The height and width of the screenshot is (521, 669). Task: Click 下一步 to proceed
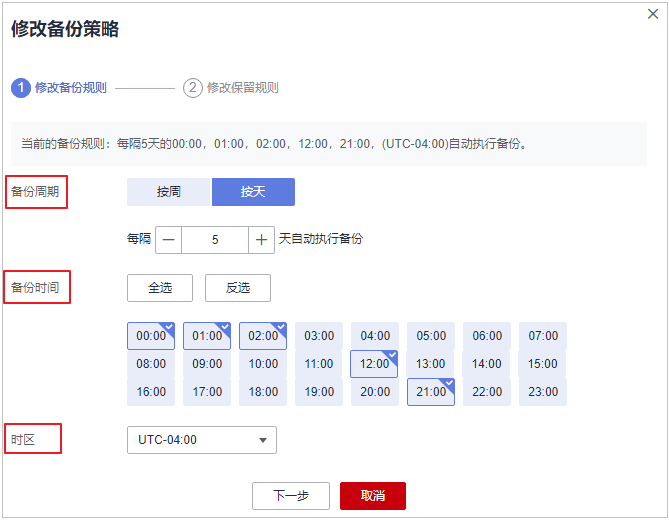pos(290,496)
